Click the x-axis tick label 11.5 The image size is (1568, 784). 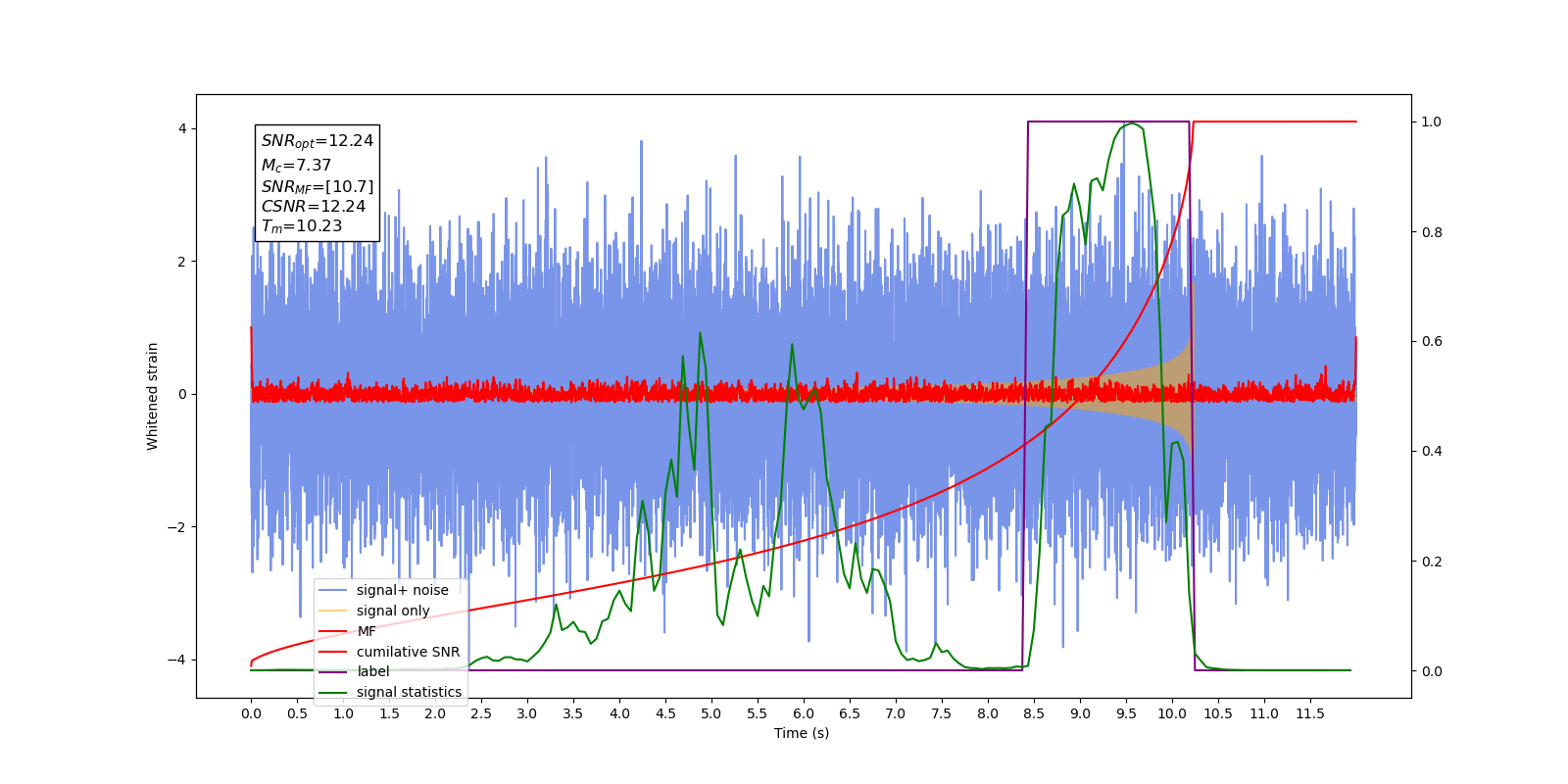click(x=1310, y=713)
